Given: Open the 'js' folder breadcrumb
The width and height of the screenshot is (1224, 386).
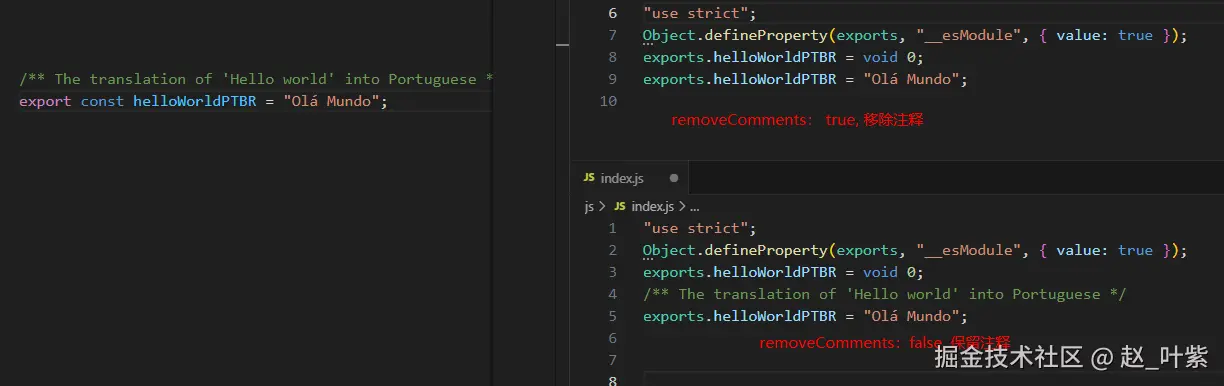Looking at the screenshot, I should click(589, 206).
